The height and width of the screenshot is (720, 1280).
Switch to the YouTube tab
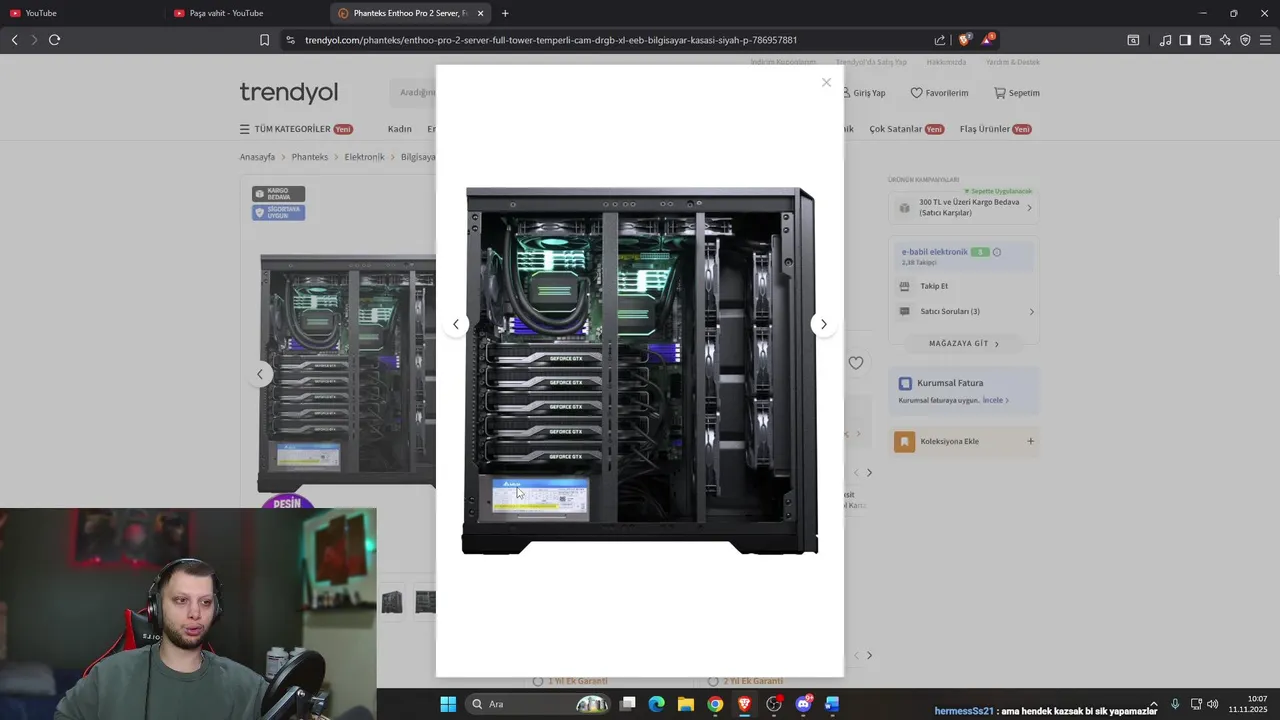pyautogui.click(x=80, y=13)
